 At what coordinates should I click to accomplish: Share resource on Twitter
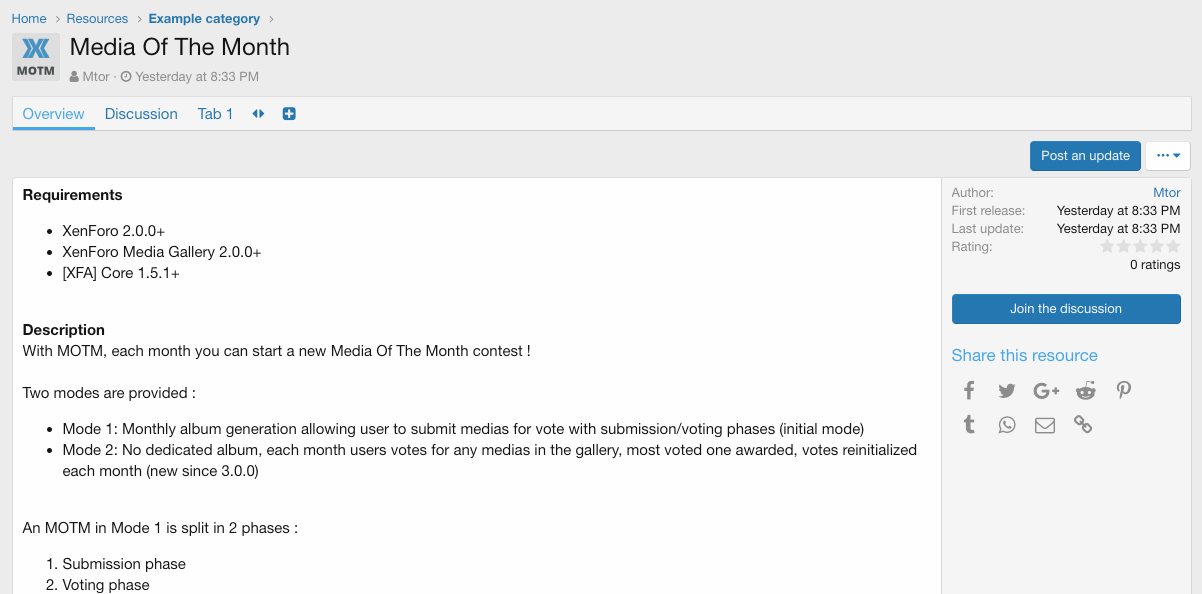click(1007, 390)
